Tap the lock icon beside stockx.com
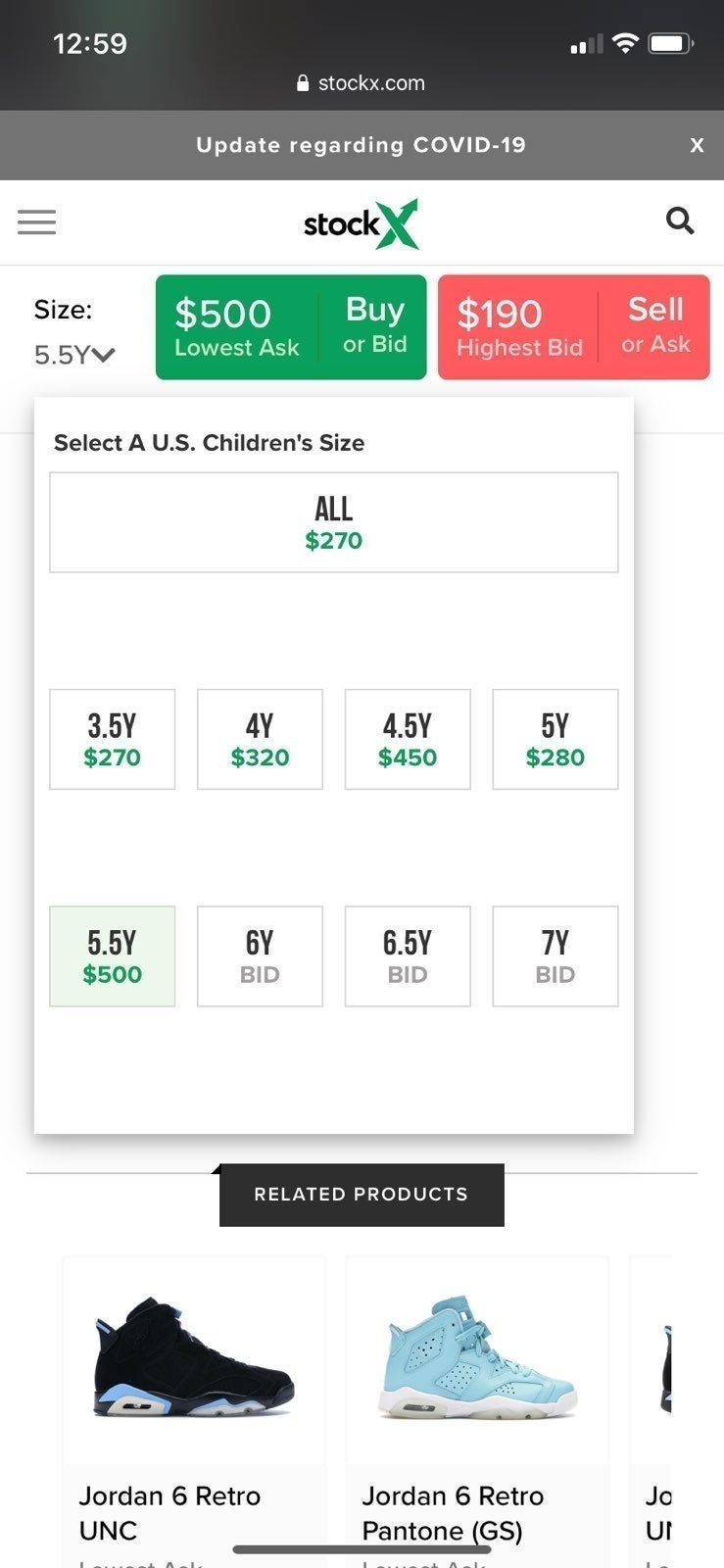The height and width of the screenshot is (1568, 724). click(x=304, y=83)
